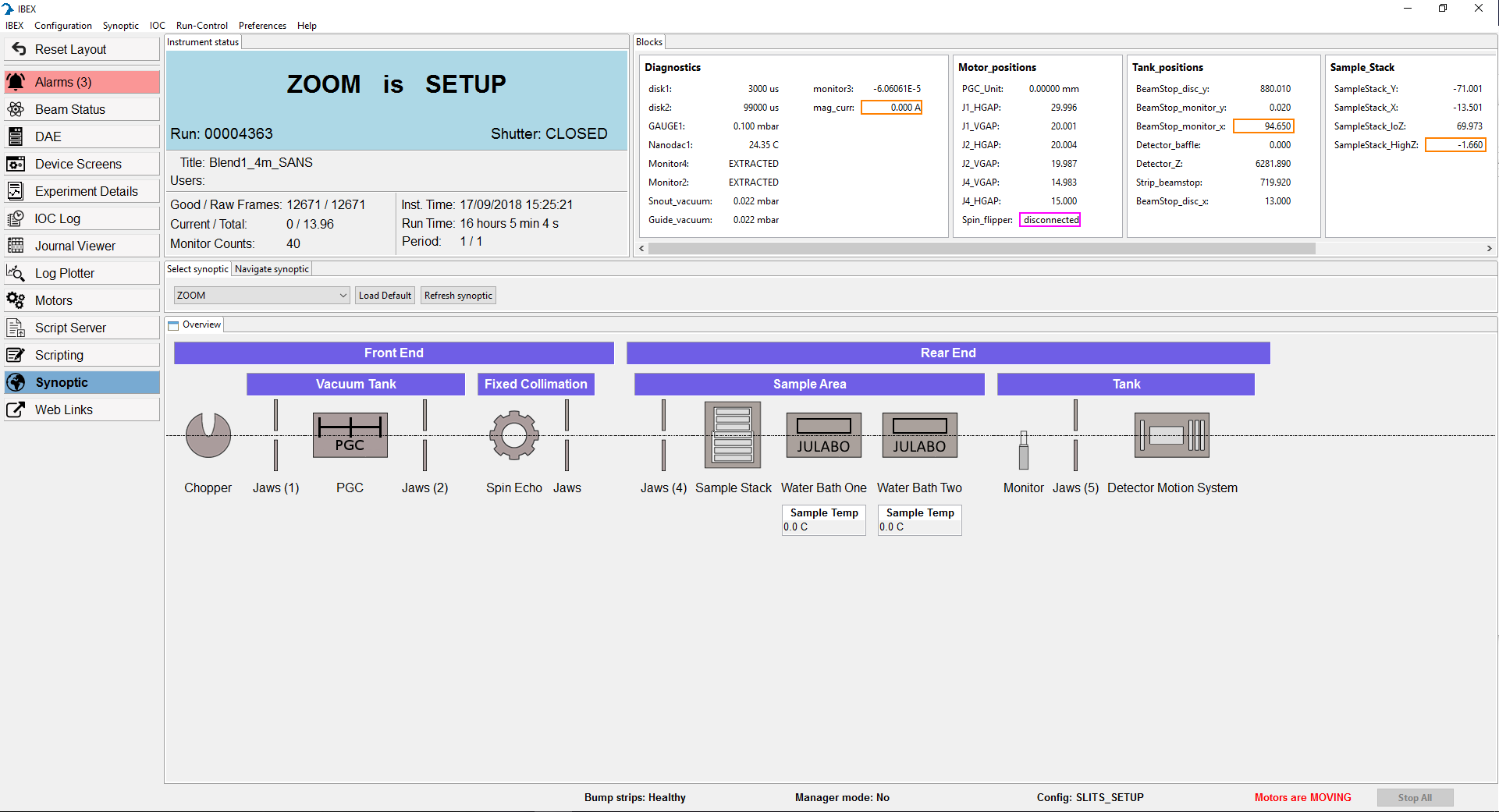Open the Synoptic menu
Screen dimensions: 1499x812
click(121, 26)
